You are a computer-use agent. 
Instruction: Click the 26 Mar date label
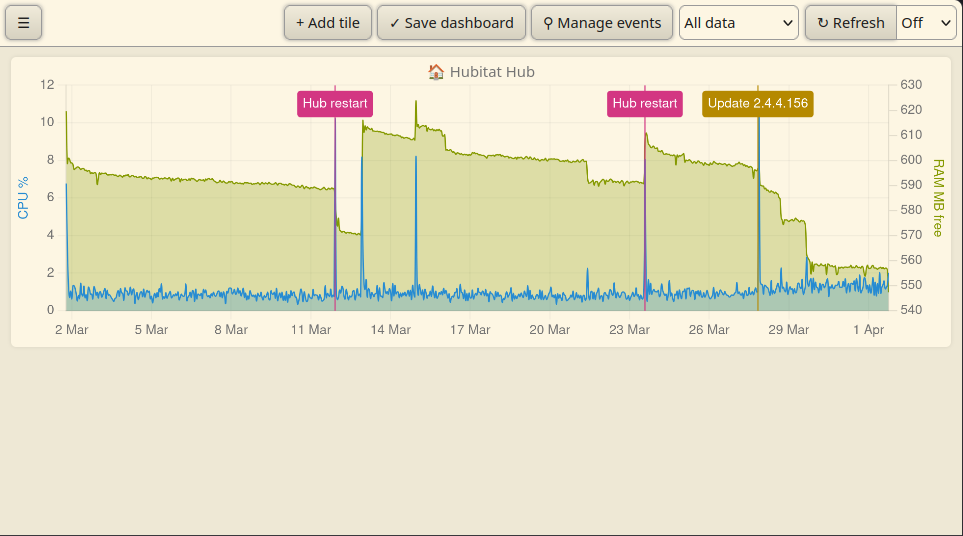tap(709, 330)
